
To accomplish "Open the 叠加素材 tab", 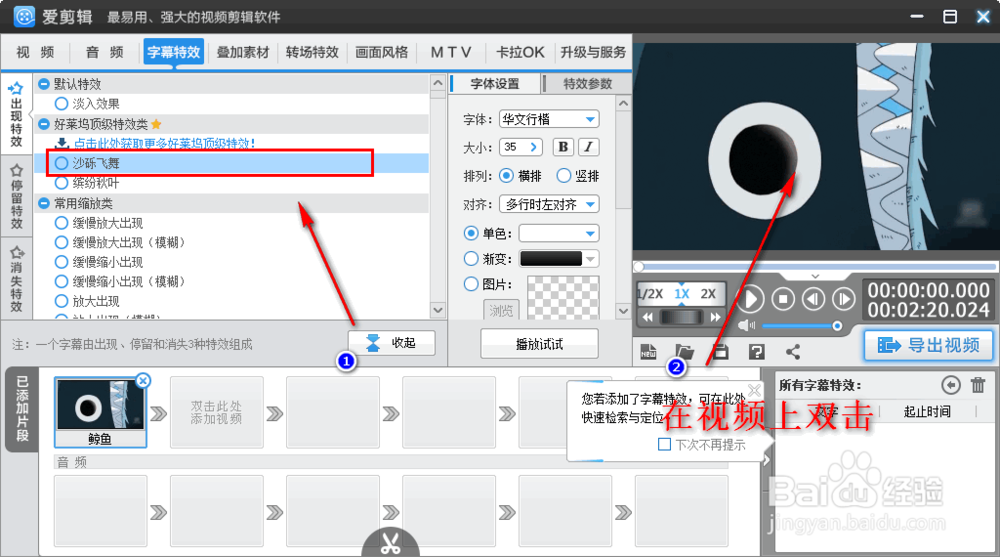I will (243, 52).
